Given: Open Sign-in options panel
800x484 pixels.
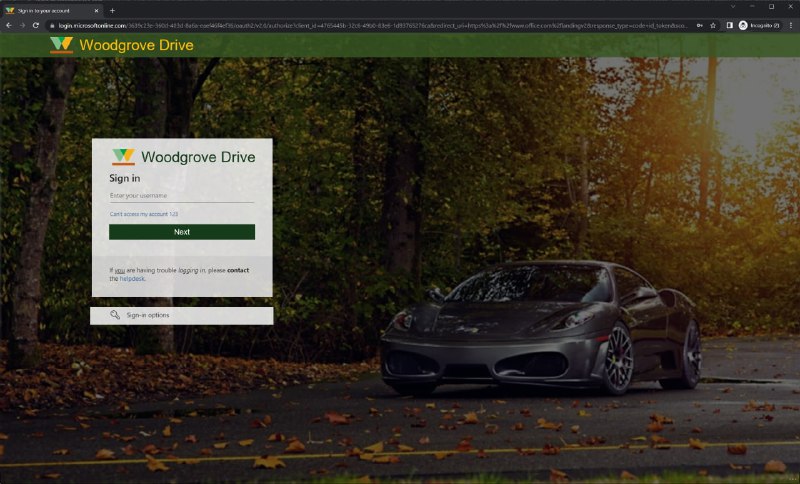Looking at the screenshot, I should 181,315.
